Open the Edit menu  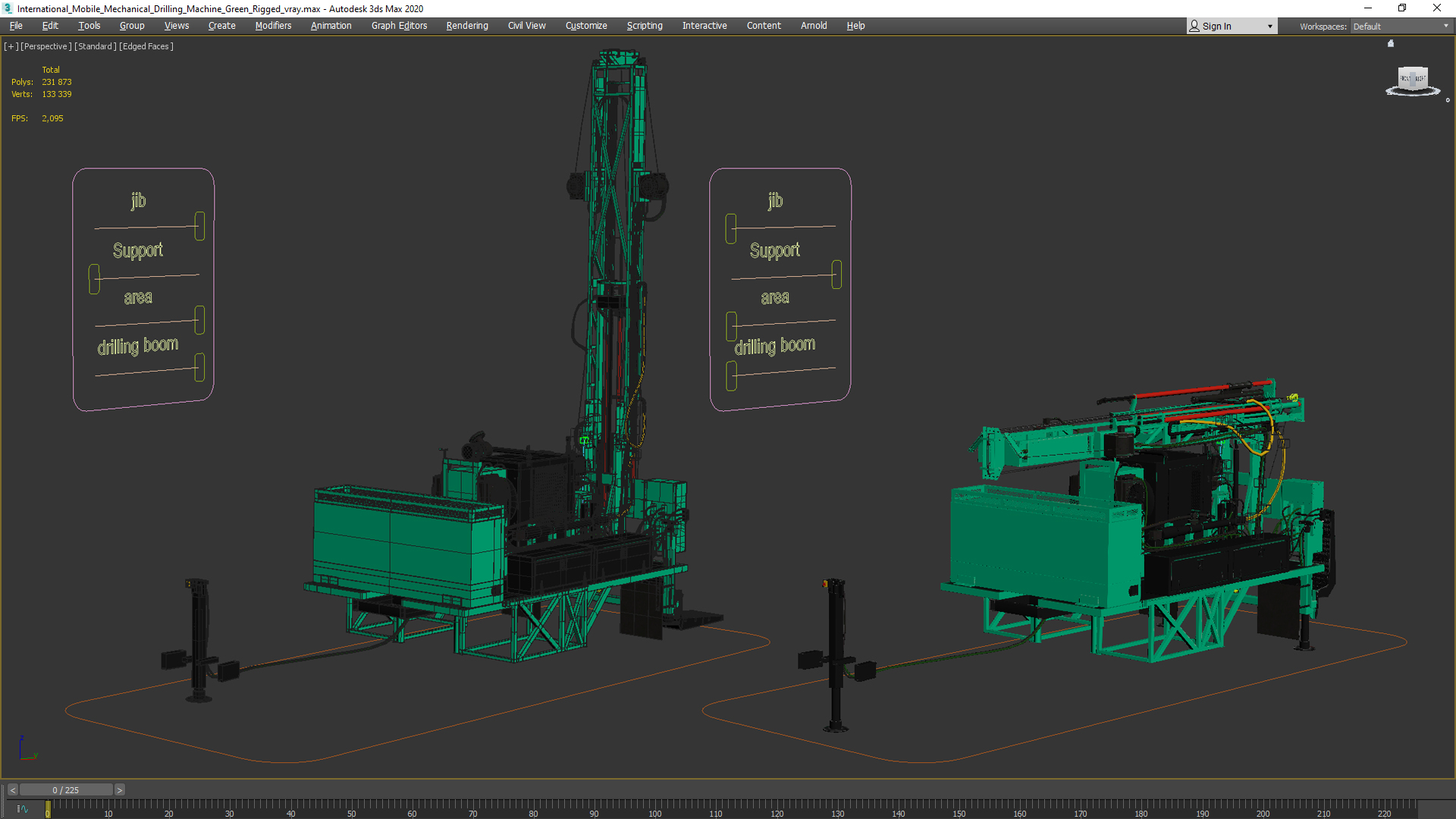coord(50,26)
